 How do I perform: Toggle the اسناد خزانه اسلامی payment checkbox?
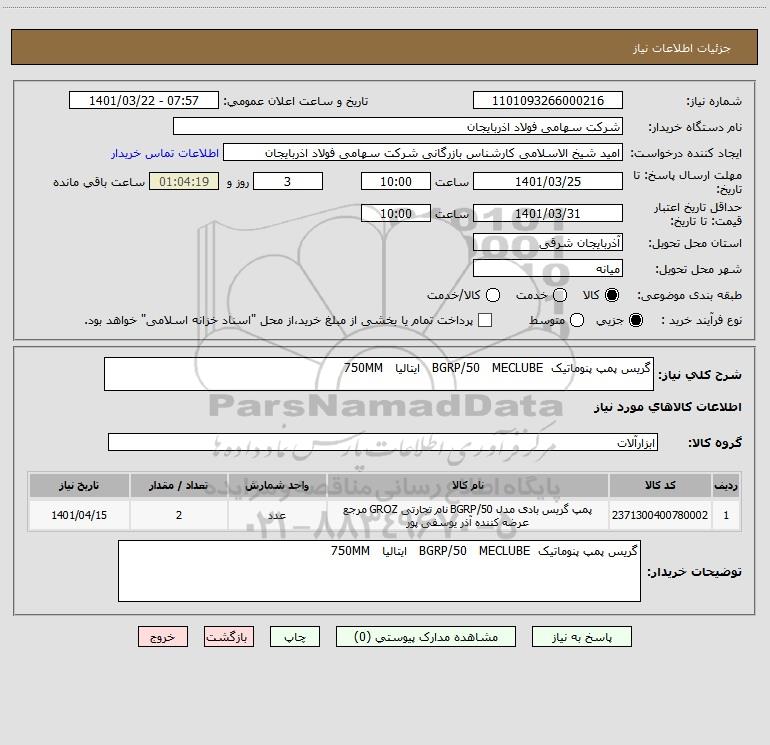[485, 320]
